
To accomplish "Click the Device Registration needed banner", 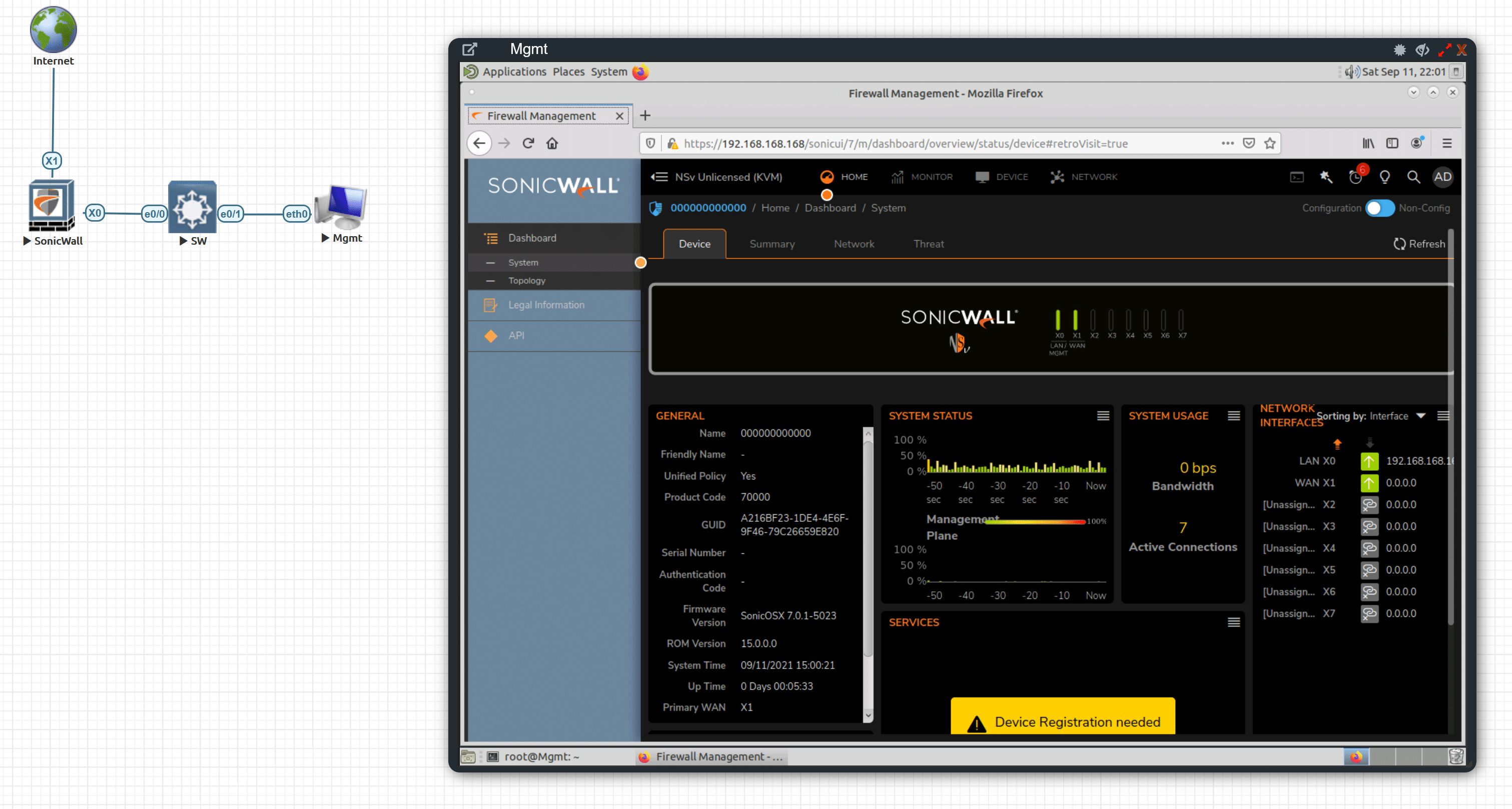I will [x=1062, y=721].
